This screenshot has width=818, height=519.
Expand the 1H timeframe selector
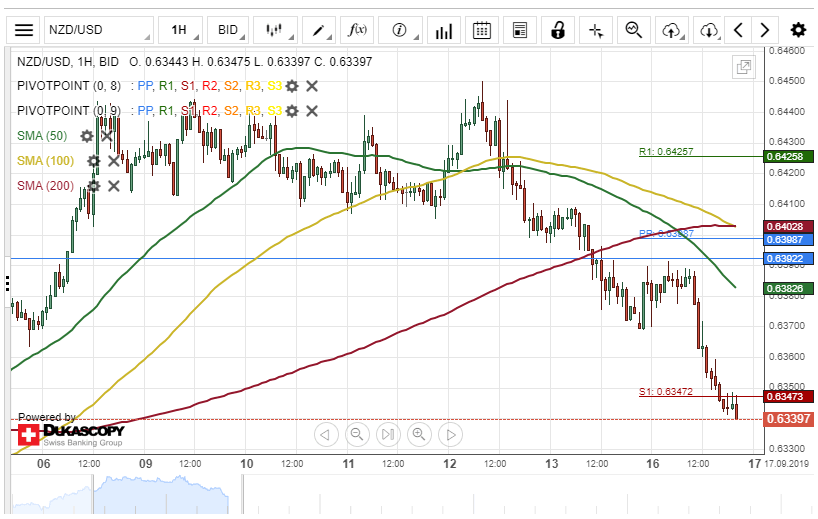[x=185, y=30]
